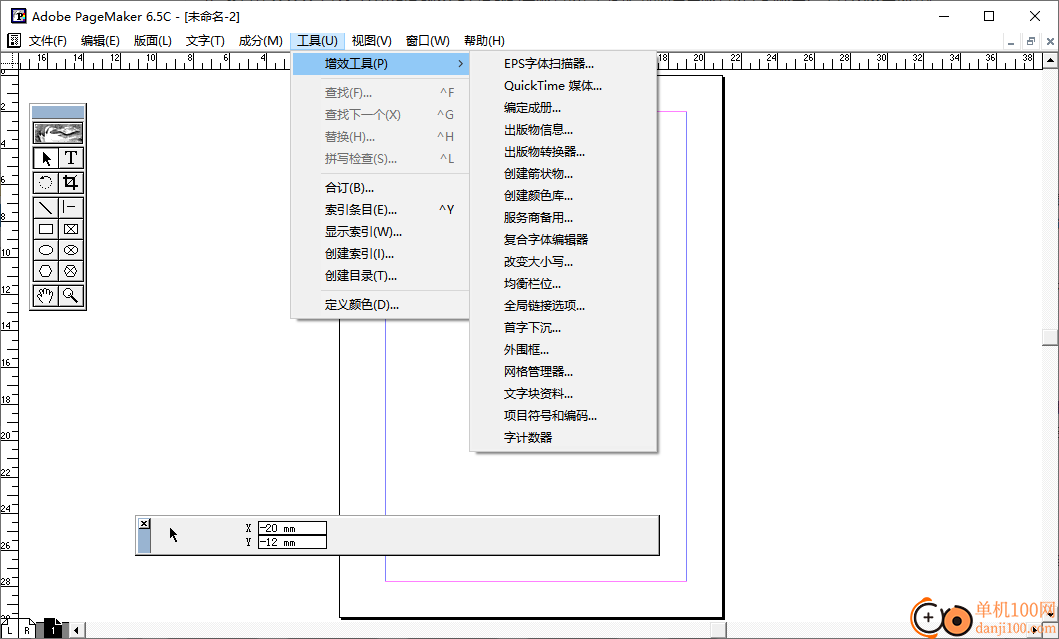
Task: Select the Rotating tool in the toolbox
Action: 46,182
